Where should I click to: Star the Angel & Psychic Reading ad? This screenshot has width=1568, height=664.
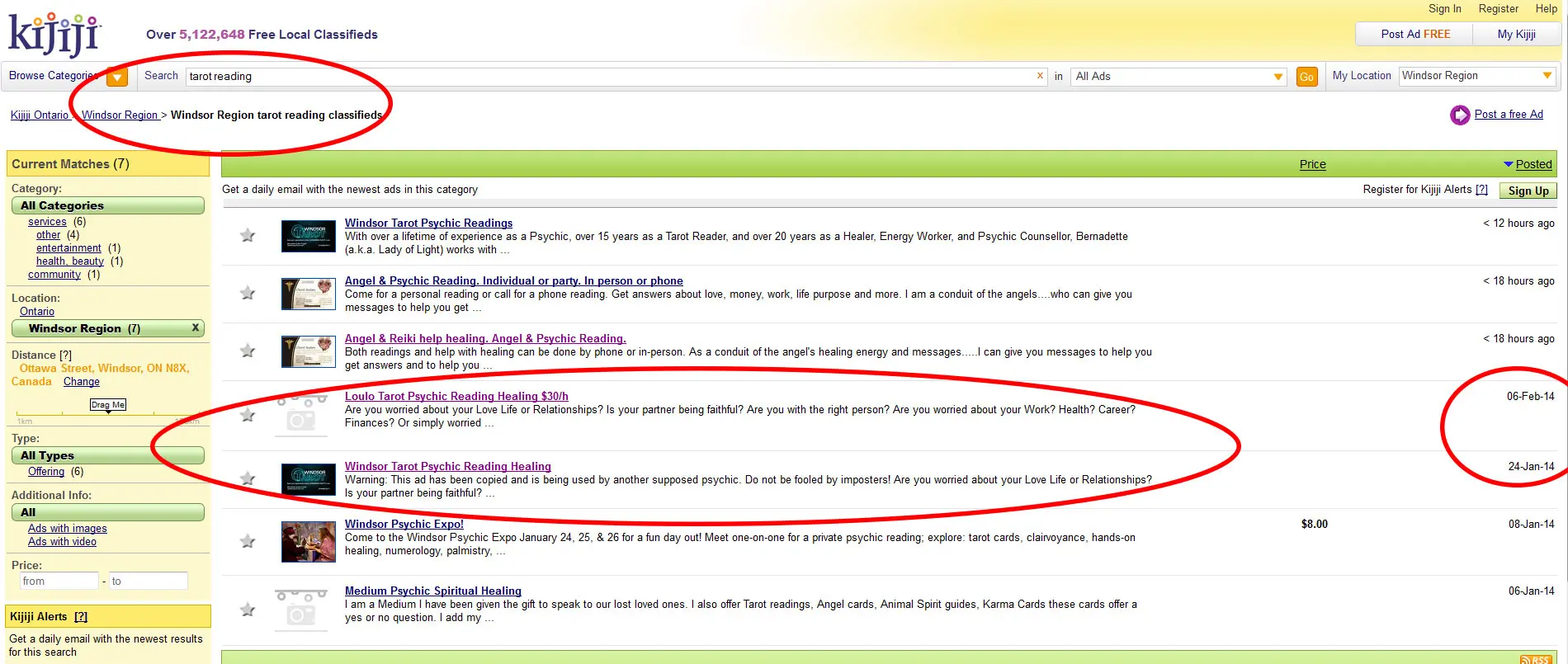tap(248, 294)
